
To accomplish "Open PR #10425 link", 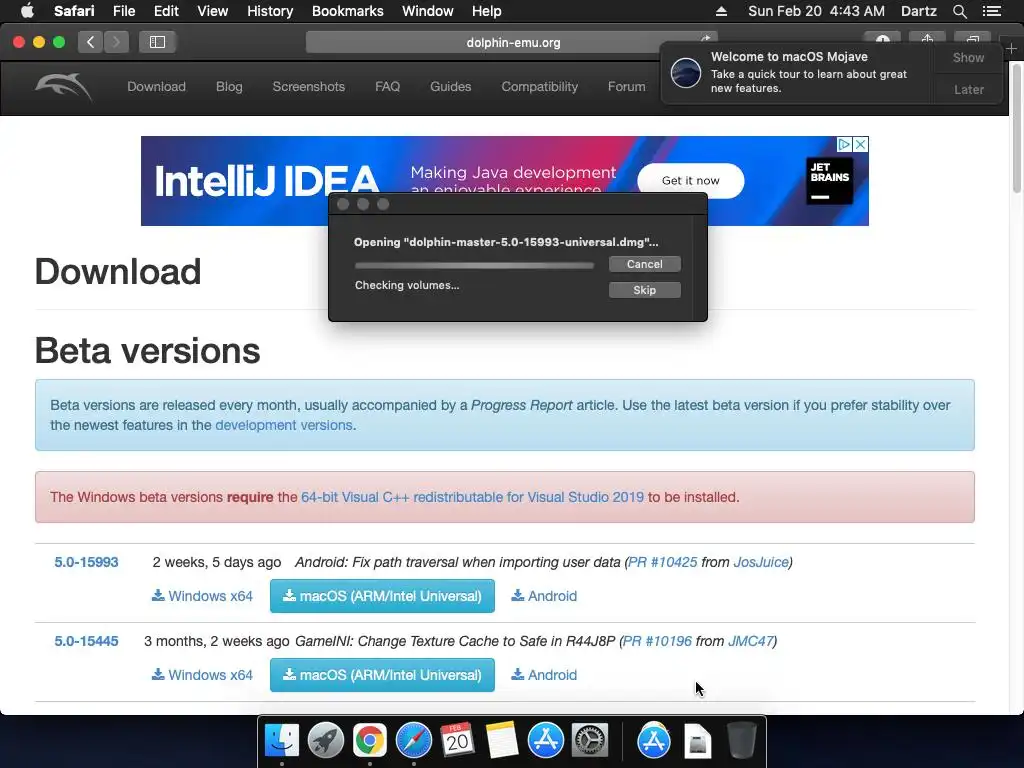I will pyautogui.click(x=662, y=562).
